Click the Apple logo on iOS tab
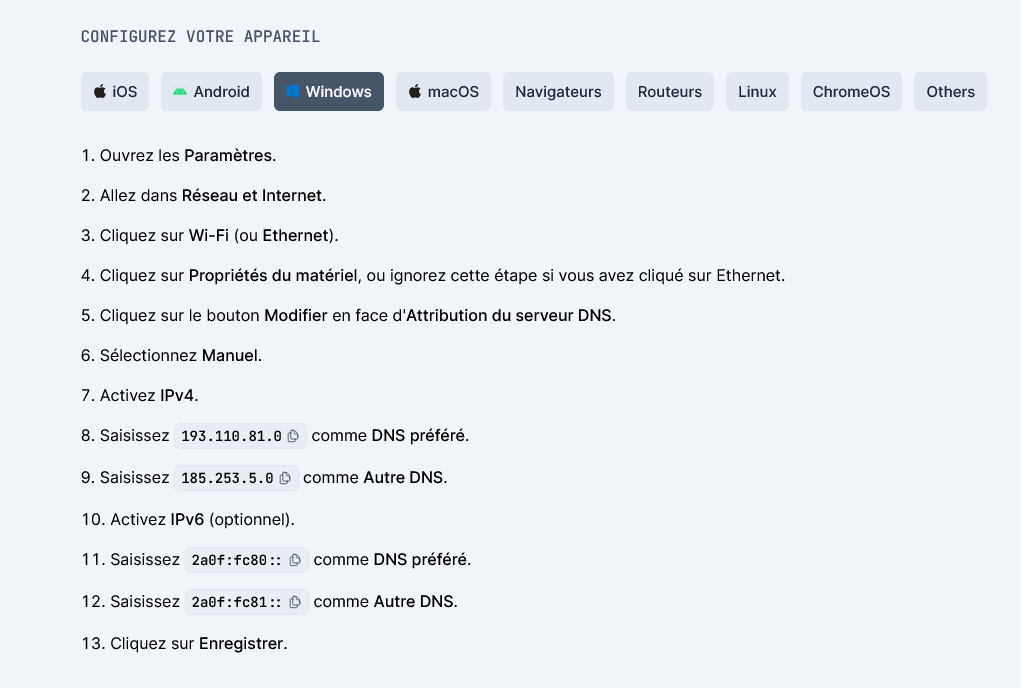This screenshot has width=1021, height=688. [x=100, y=91]
